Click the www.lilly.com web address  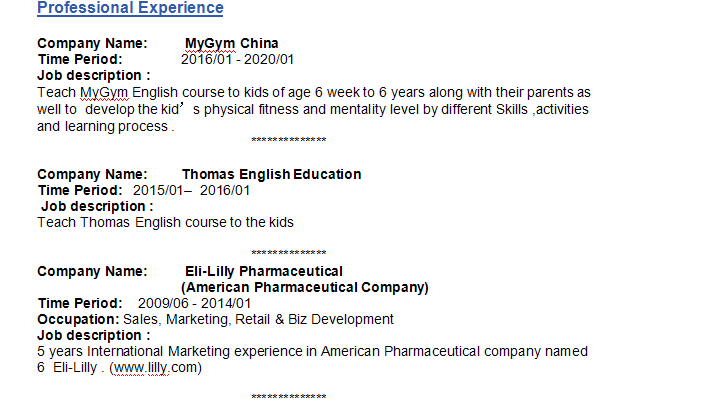click(x=155, y=368)
